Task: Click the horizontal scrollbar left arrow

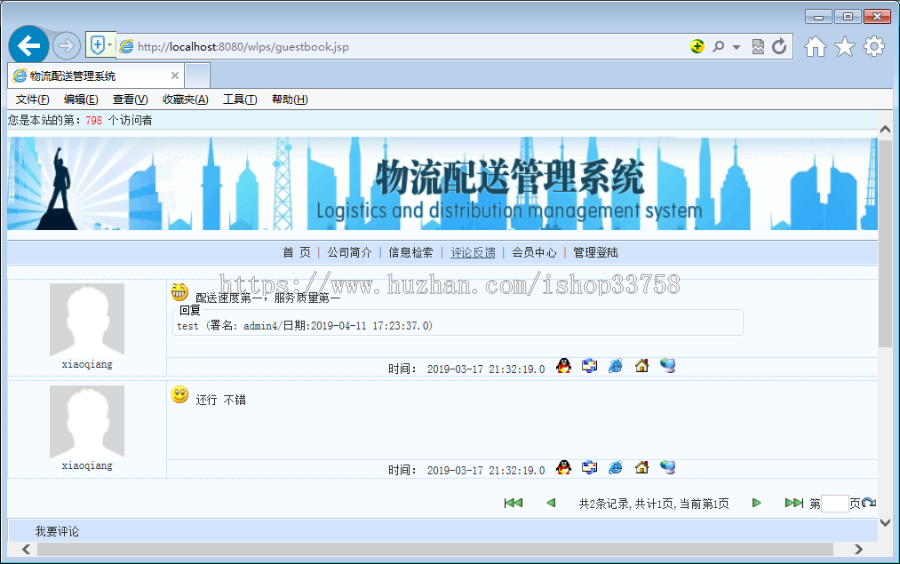Action: [x=26, y=549]
